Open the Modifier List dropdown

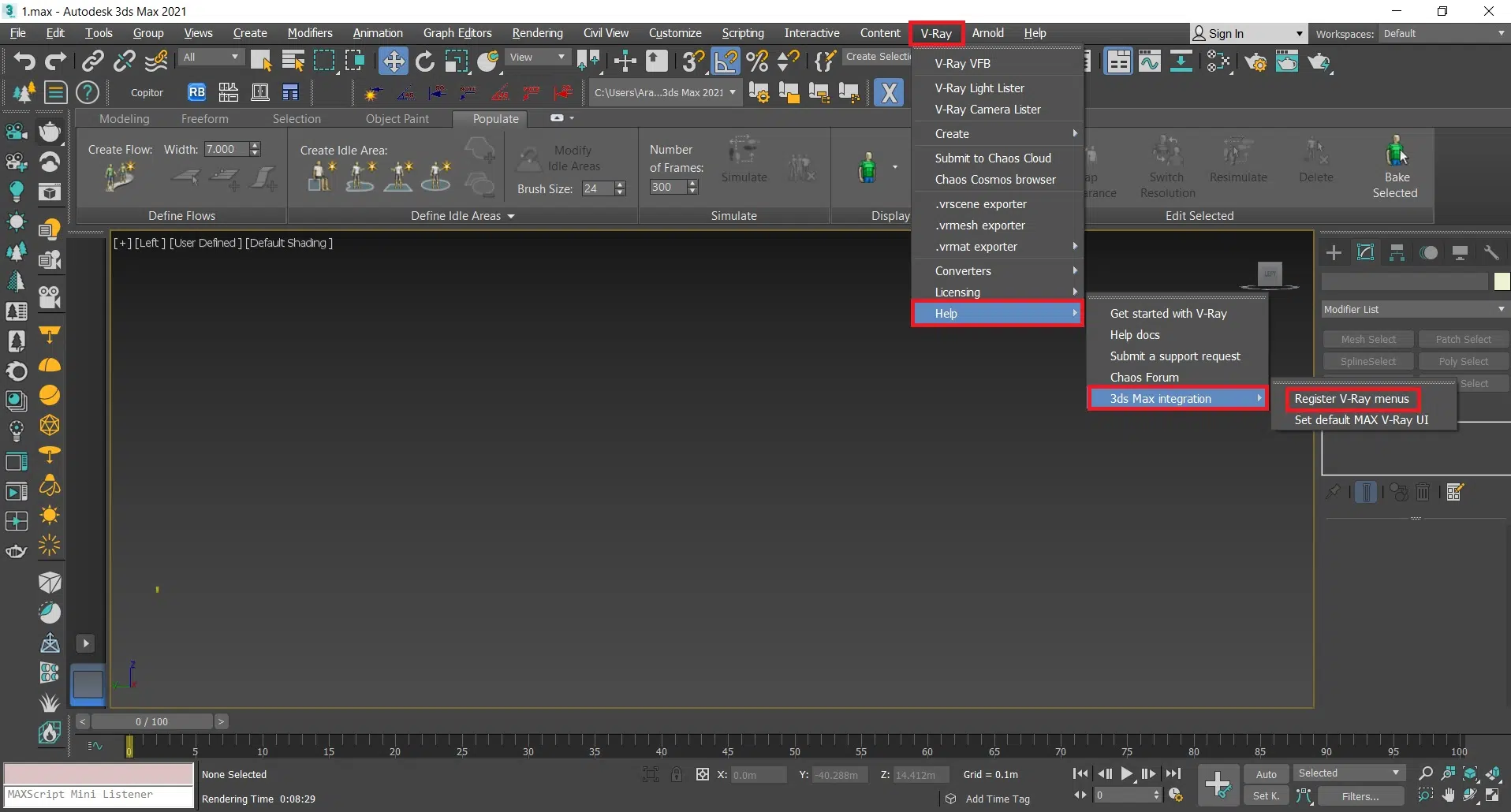(1414, 309)
